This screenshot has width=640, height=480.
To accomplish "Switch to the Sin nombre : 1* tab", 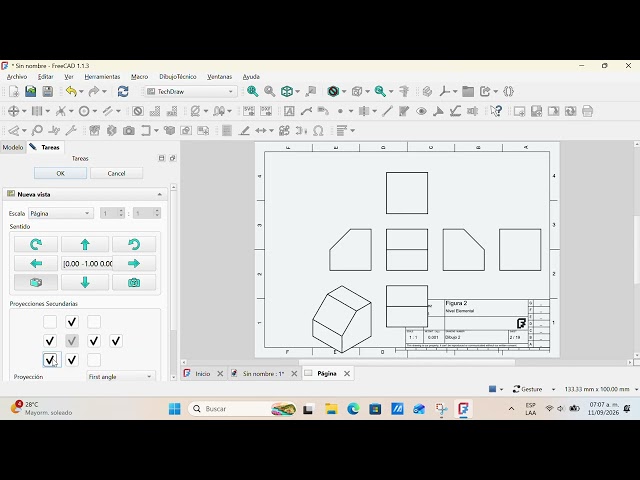I will pyautogui.click(x=263, y=373).
